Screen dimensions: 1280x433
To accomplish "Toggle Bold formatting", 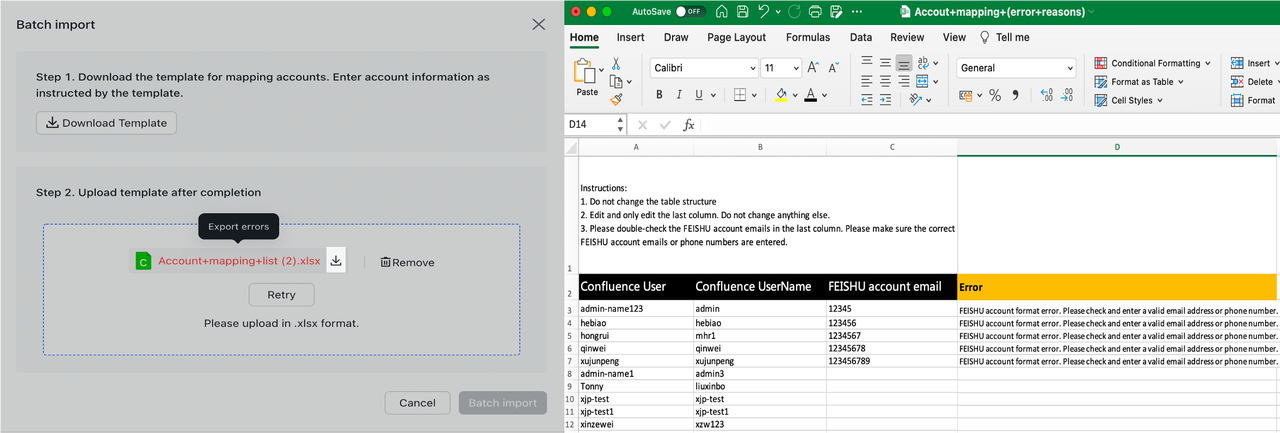I will pos(660,95).
